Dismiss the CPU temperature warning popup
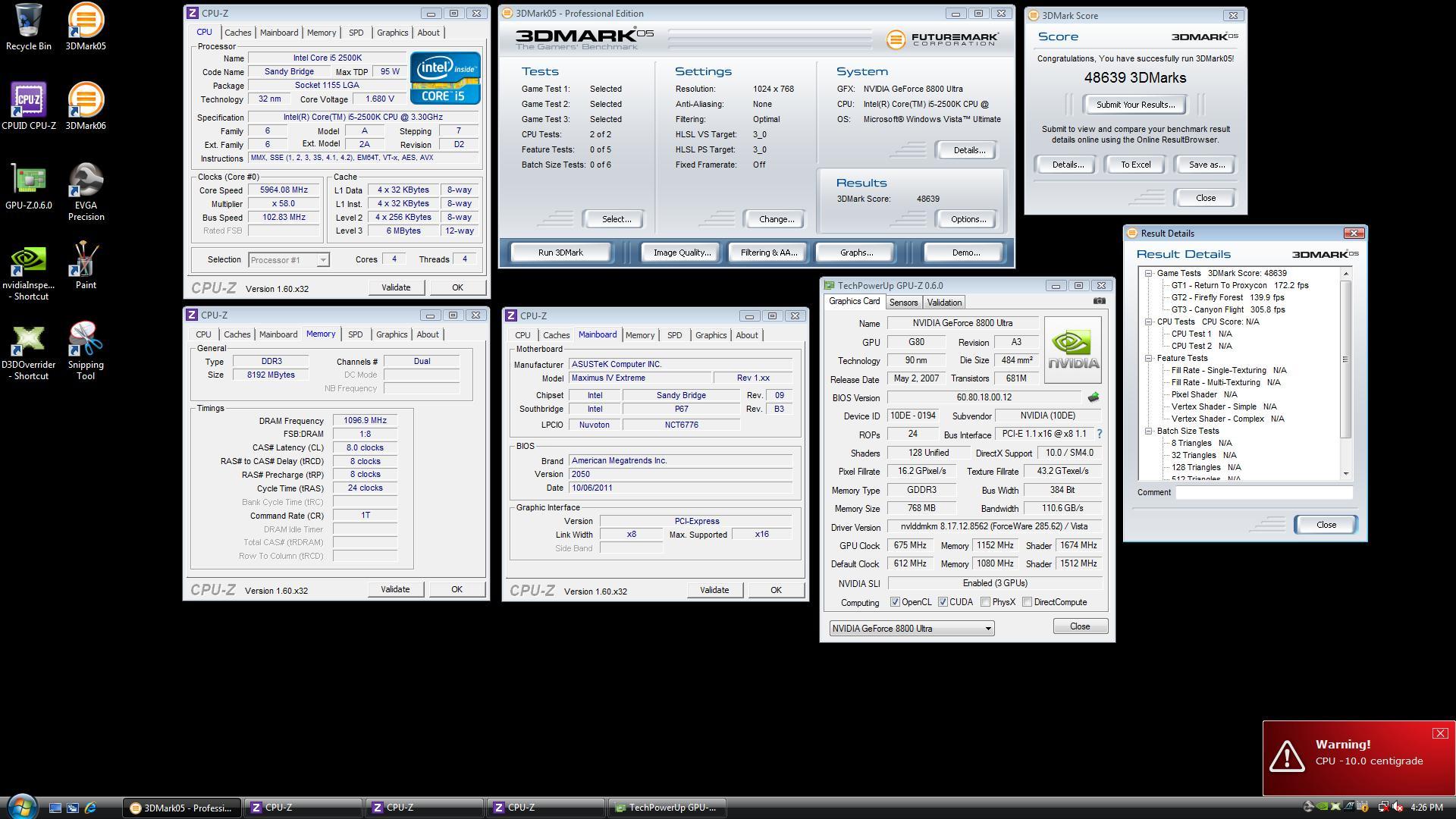1456x819 pixels. (x=1439, y=733)
